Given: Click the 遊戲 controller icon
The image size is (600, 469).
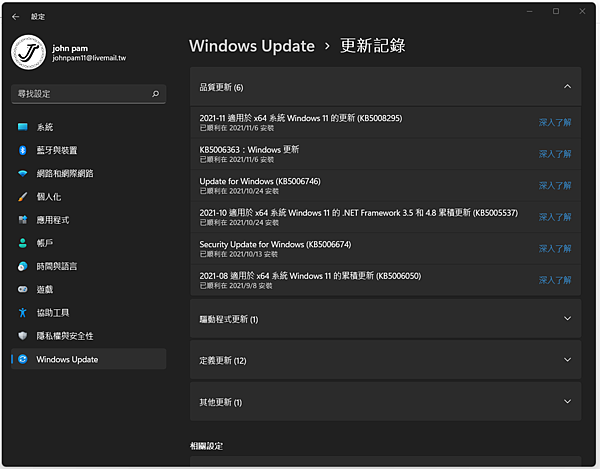Looking at the screenshot, I should pyautogui.click(x=23, y=289).
